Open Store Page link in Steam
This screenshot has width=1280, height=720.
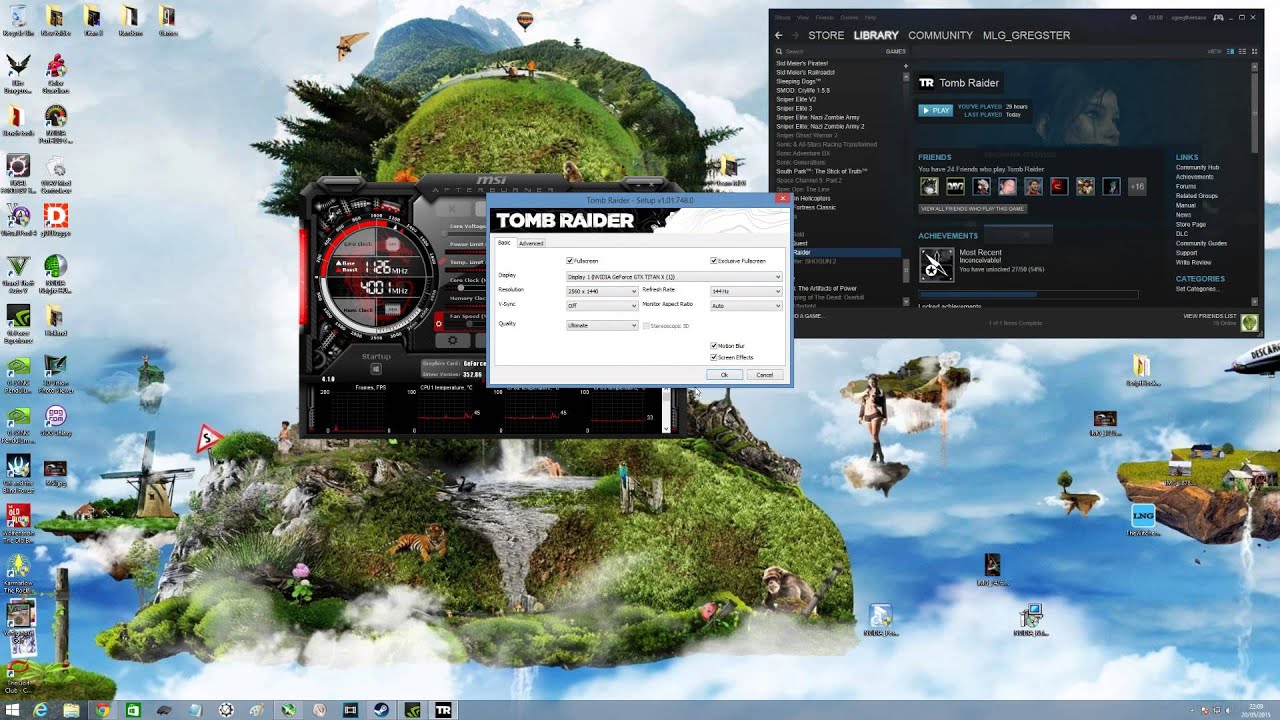coord(1190,224)
